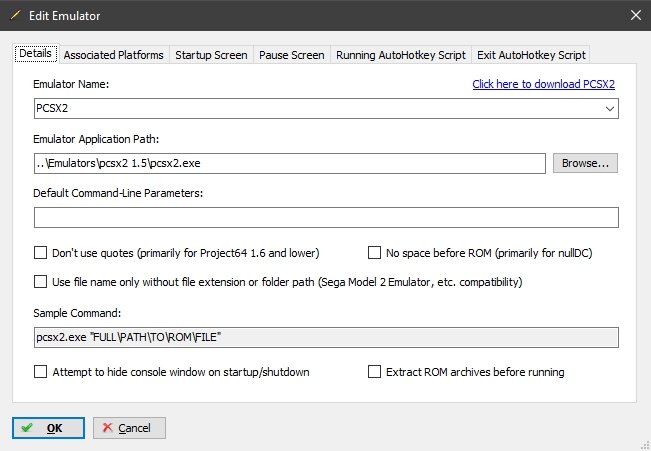The width and height of the screenshot is (651, 451).
Task: Open the PCSX2 emulator name combo box
Action: 326,108
